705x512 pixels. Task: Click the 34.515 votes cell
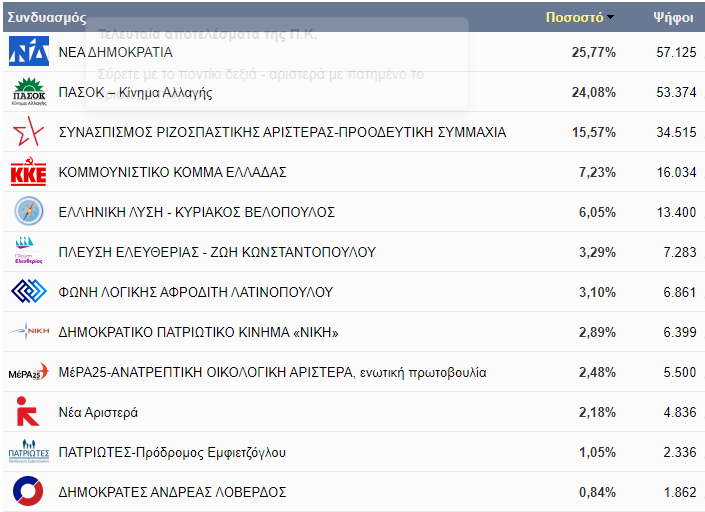click(x=676, y=133)
